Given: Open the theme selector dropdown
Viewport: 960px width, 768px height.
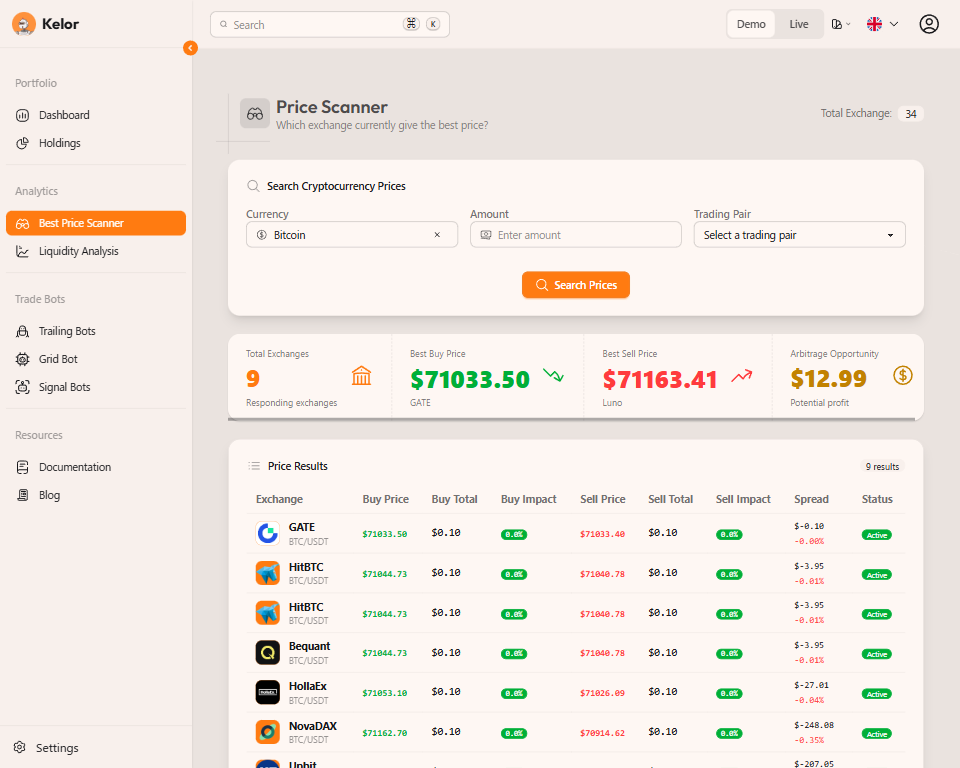Looking at the screenshot, I should pos(841,24).
